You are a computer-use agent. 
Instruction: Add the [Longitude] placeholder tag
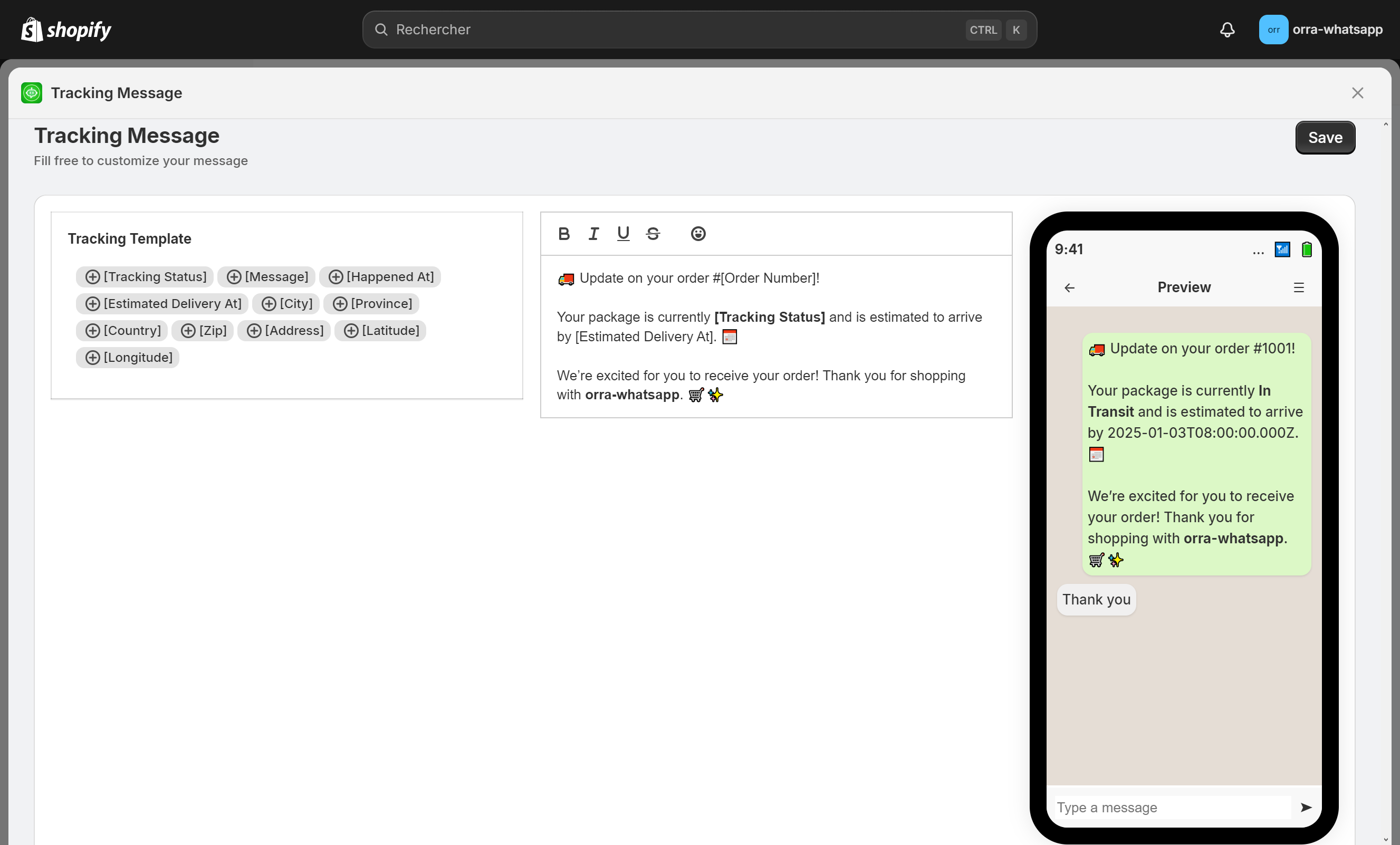[x=128, y=358]
